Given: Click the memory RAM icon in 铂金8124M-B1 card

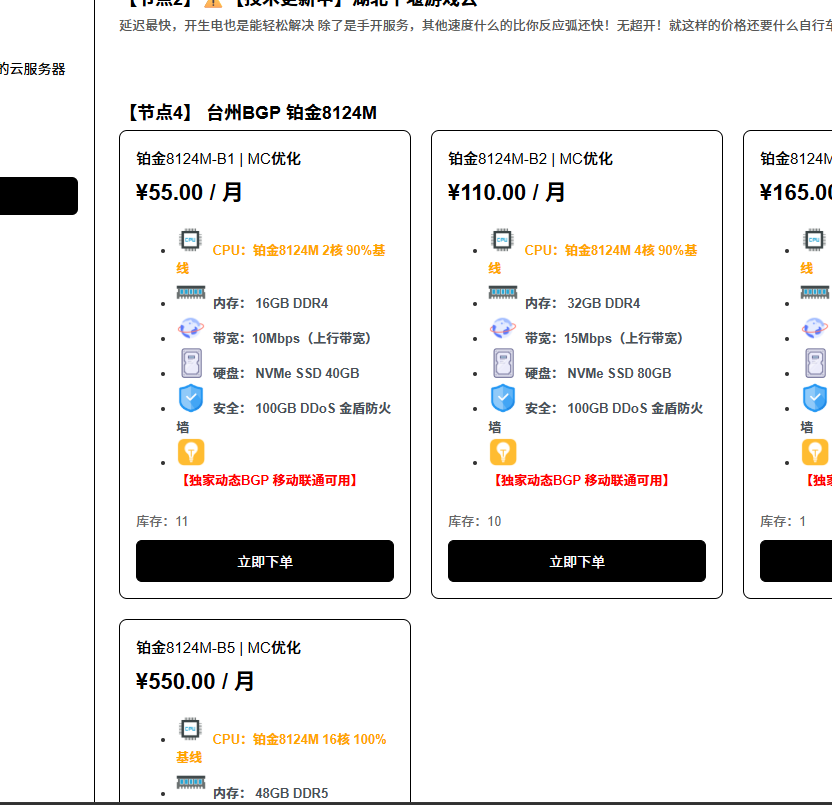Looking at the screenshot, I should [190, 292].
